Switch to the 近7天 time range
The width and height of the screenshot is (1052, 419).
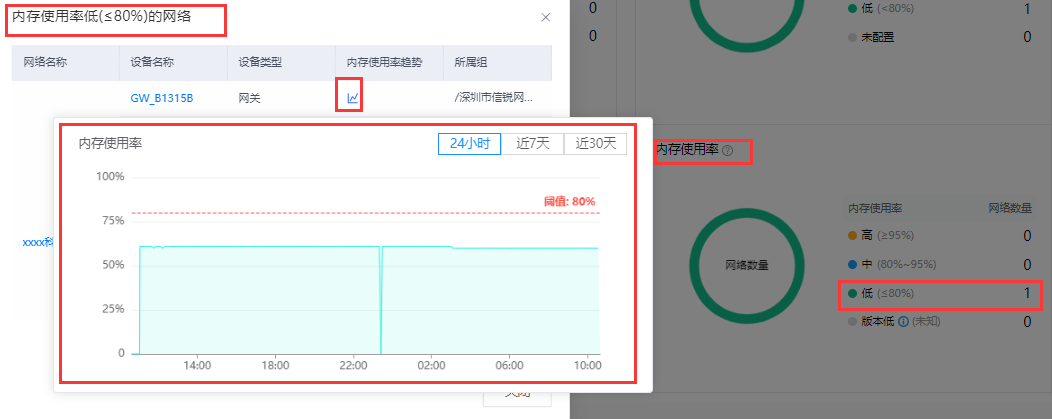[x=533, y=144]
